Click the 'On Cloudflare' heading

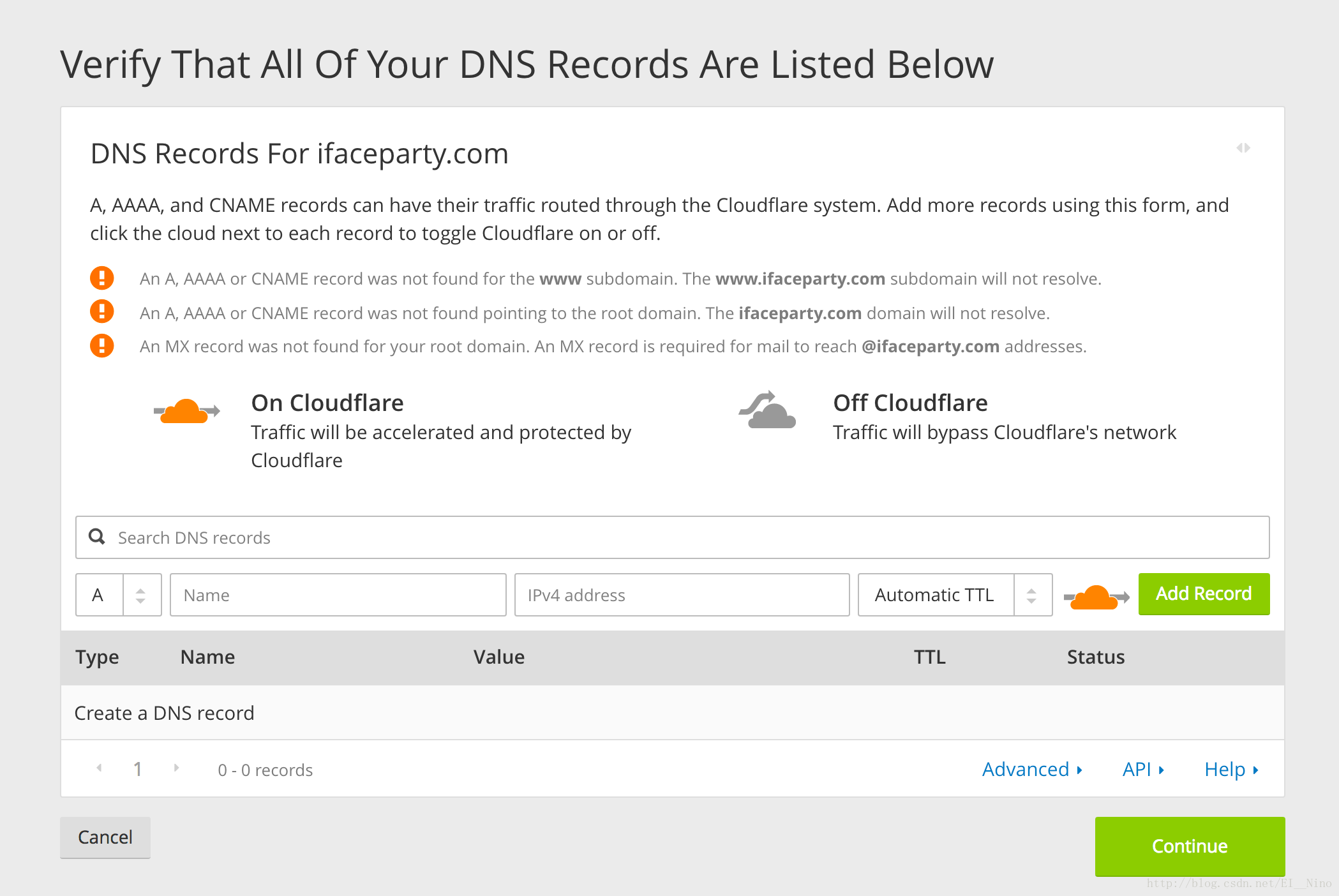327,403
